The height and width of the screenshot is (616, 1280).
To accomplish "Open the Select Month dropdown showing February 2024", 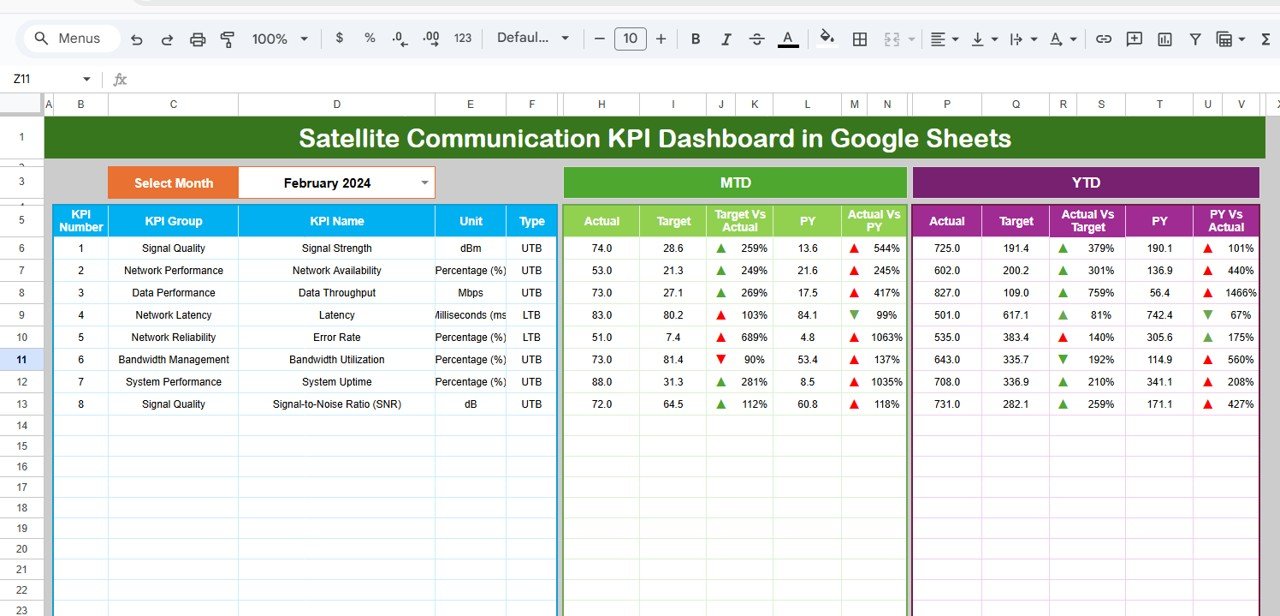I will coord(422,183).
